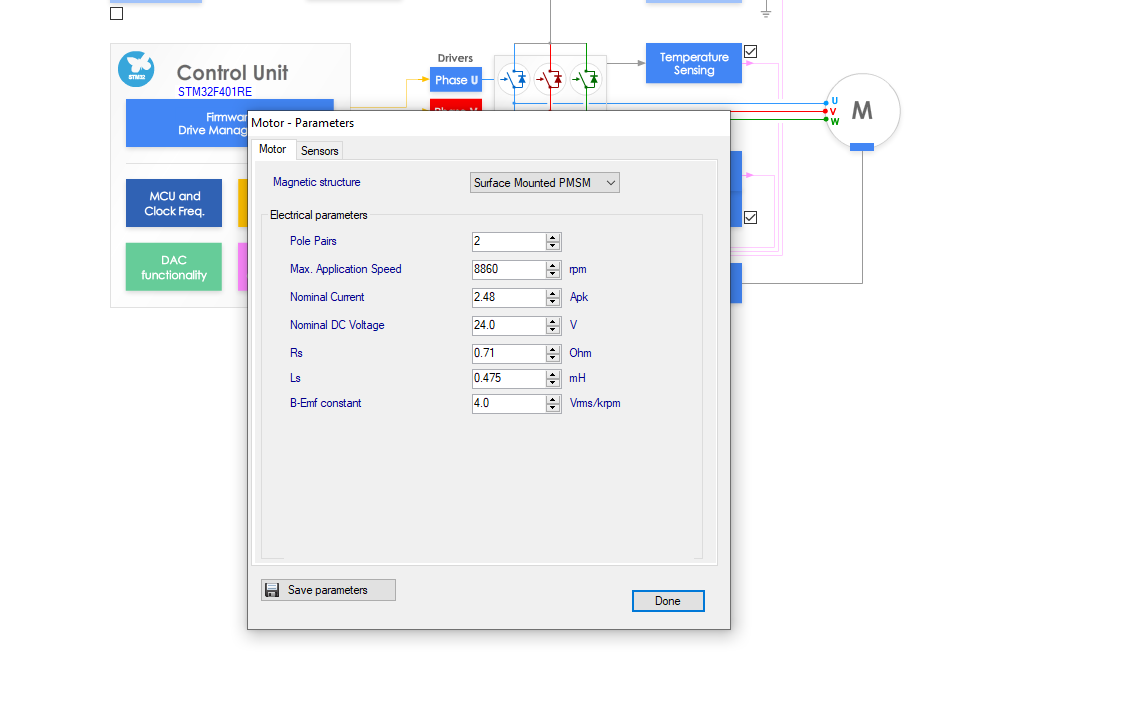
Task: Switch to the Sensors tab
Action: pyautogui.click(x=320, y=151)
